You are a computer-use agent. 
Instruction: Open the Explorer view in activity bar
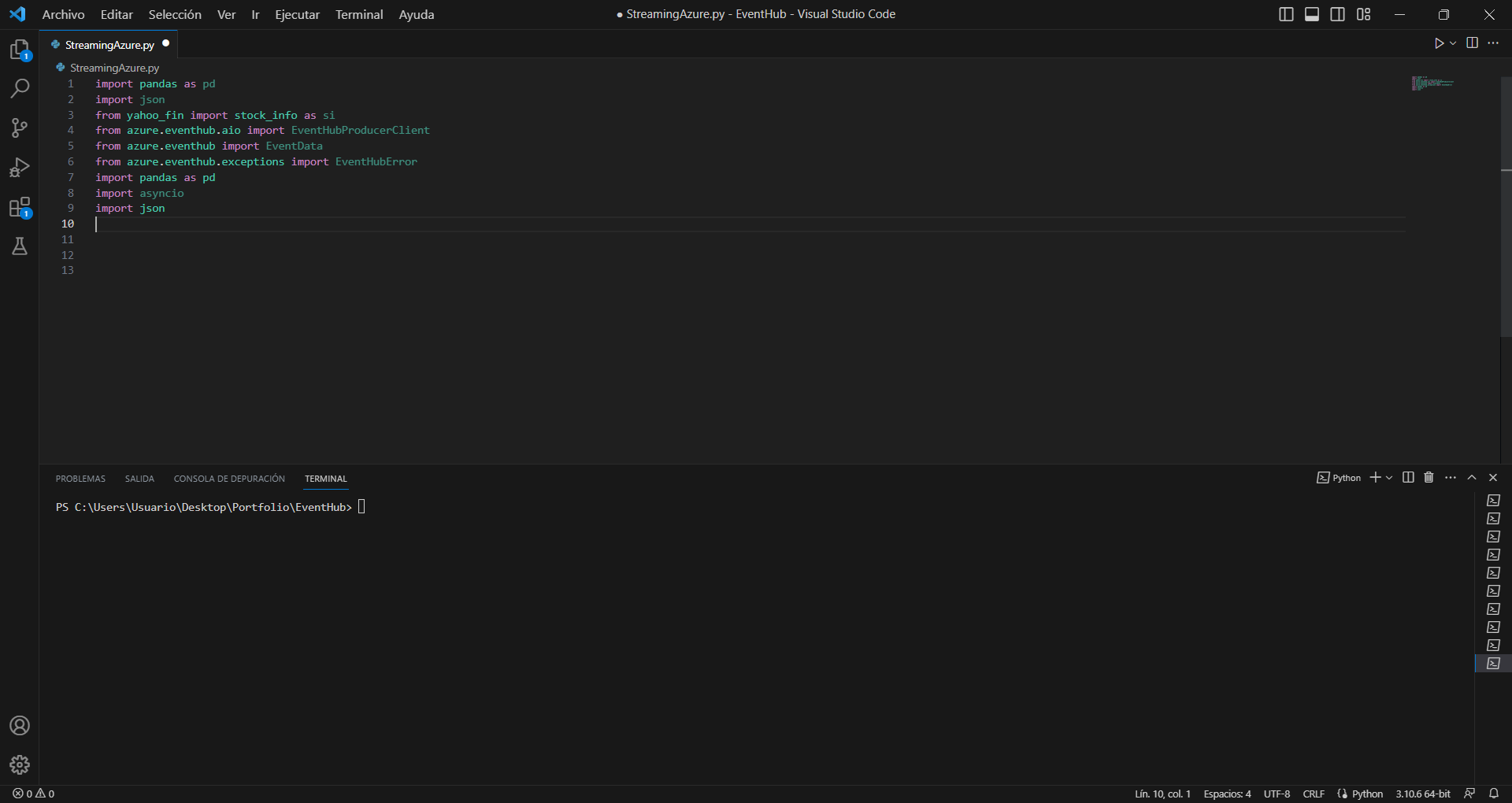20,50
